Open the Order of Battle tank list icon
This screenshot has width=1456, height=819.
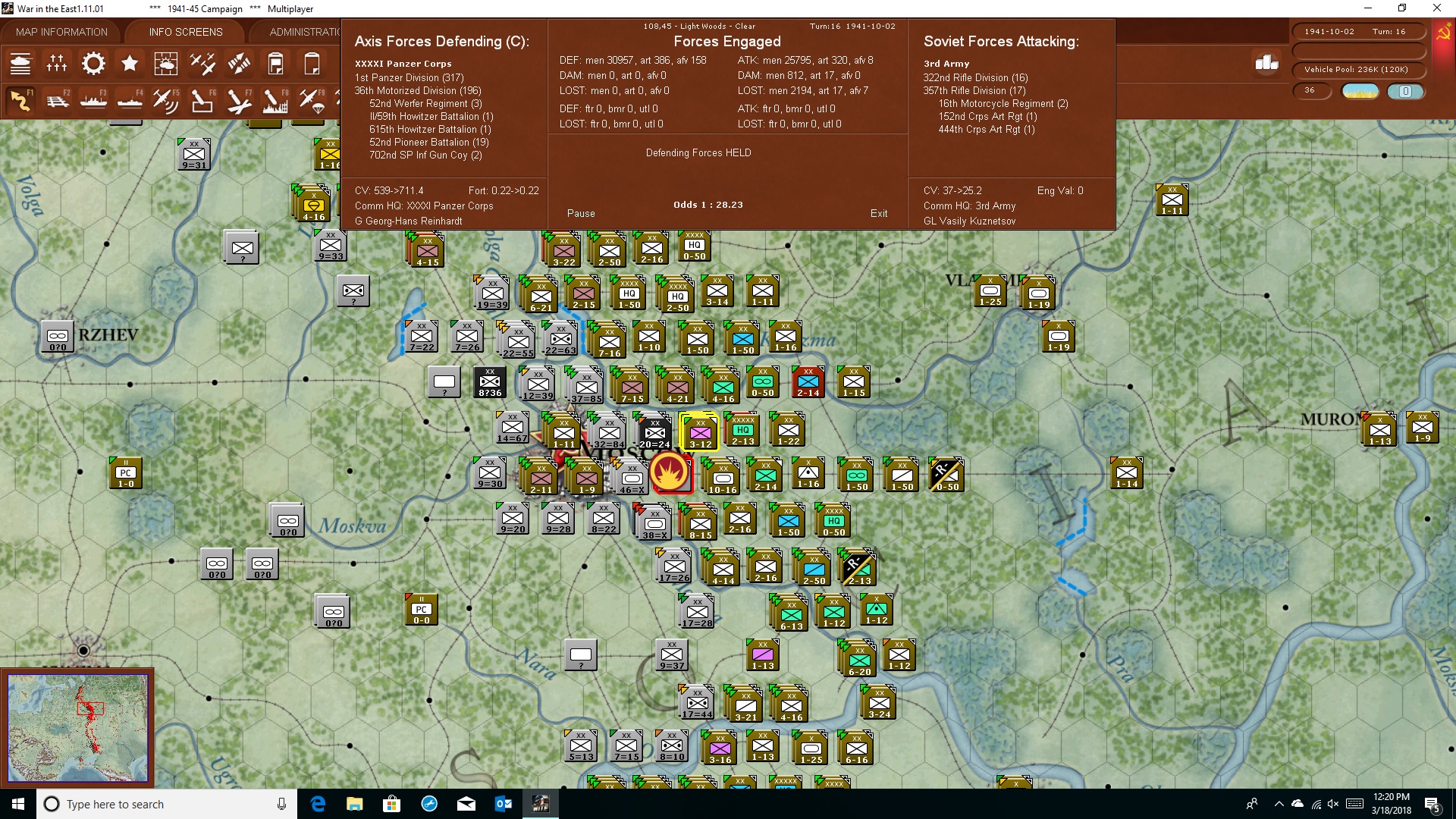(20, 64)
